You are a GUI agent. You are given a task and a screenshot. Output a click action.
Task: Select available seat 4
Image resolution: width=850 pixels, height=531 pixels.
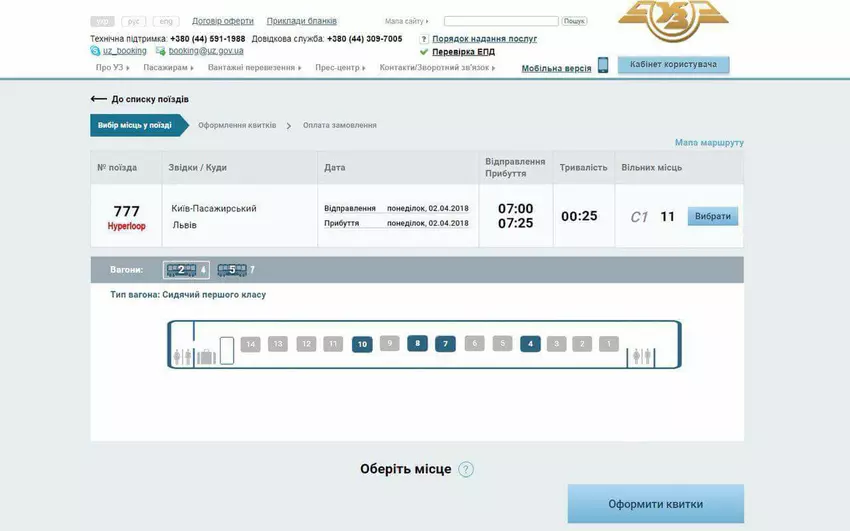530,344
